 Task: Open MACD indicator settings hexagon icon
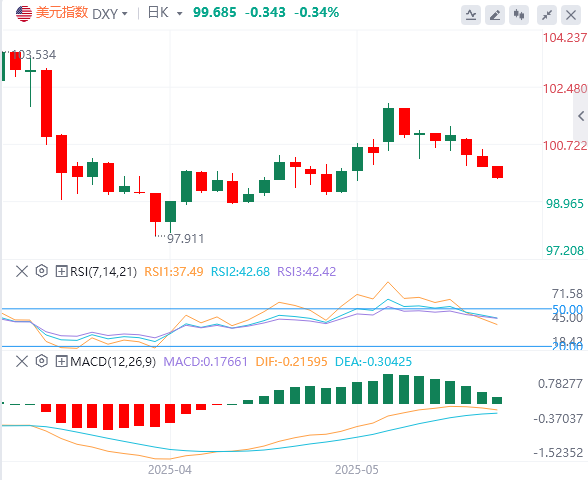click(x=42, y=361)
